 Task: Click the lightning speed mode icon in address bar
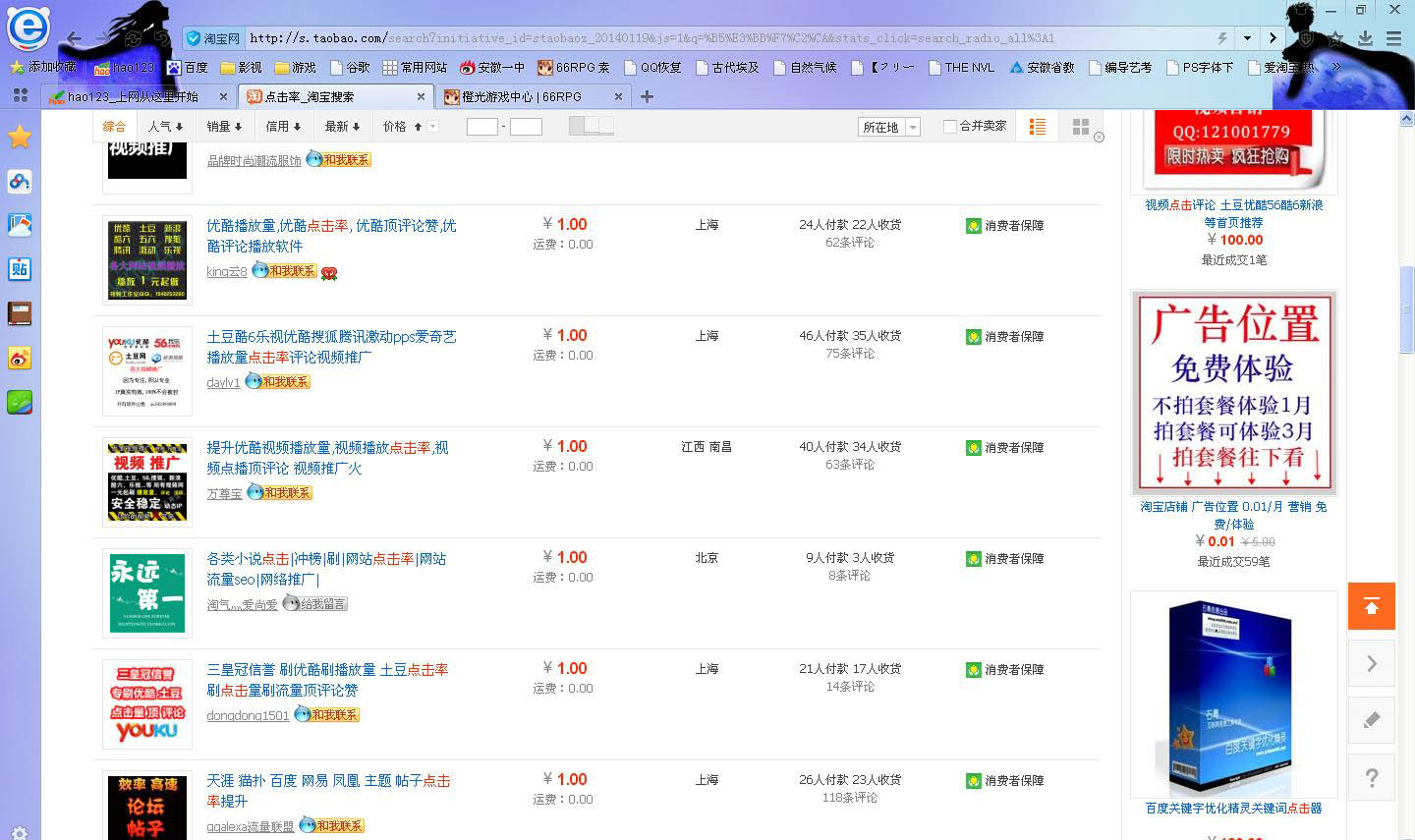coord(1221,38)
